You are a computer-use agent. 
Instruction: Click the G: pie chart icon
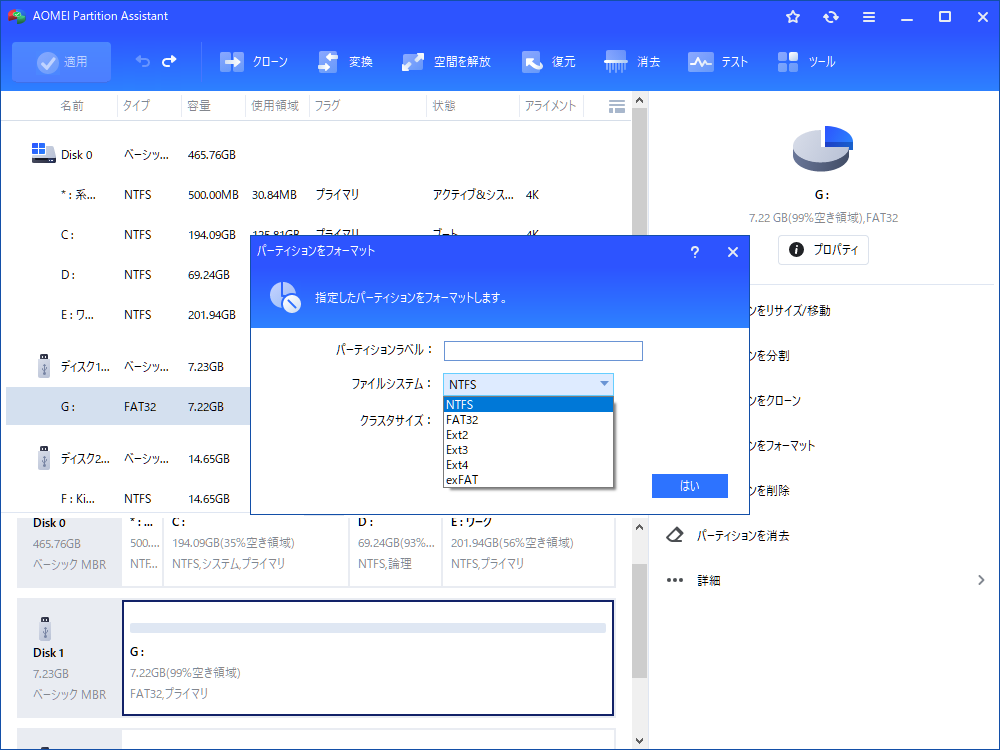coord(823,149)
